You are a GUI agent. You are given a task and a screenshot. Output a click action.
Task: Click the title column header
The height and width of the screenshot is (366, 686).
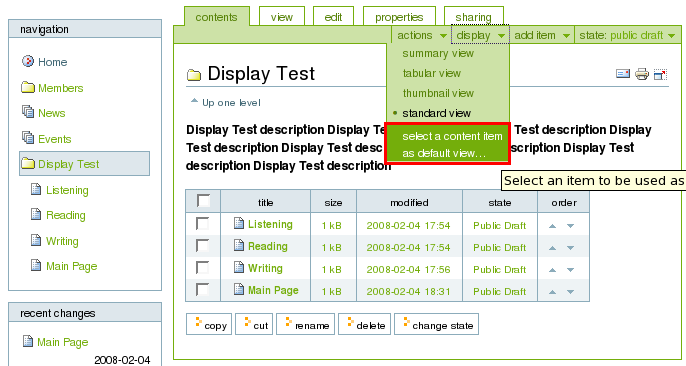pyautogui.click(x=266, y=202)
